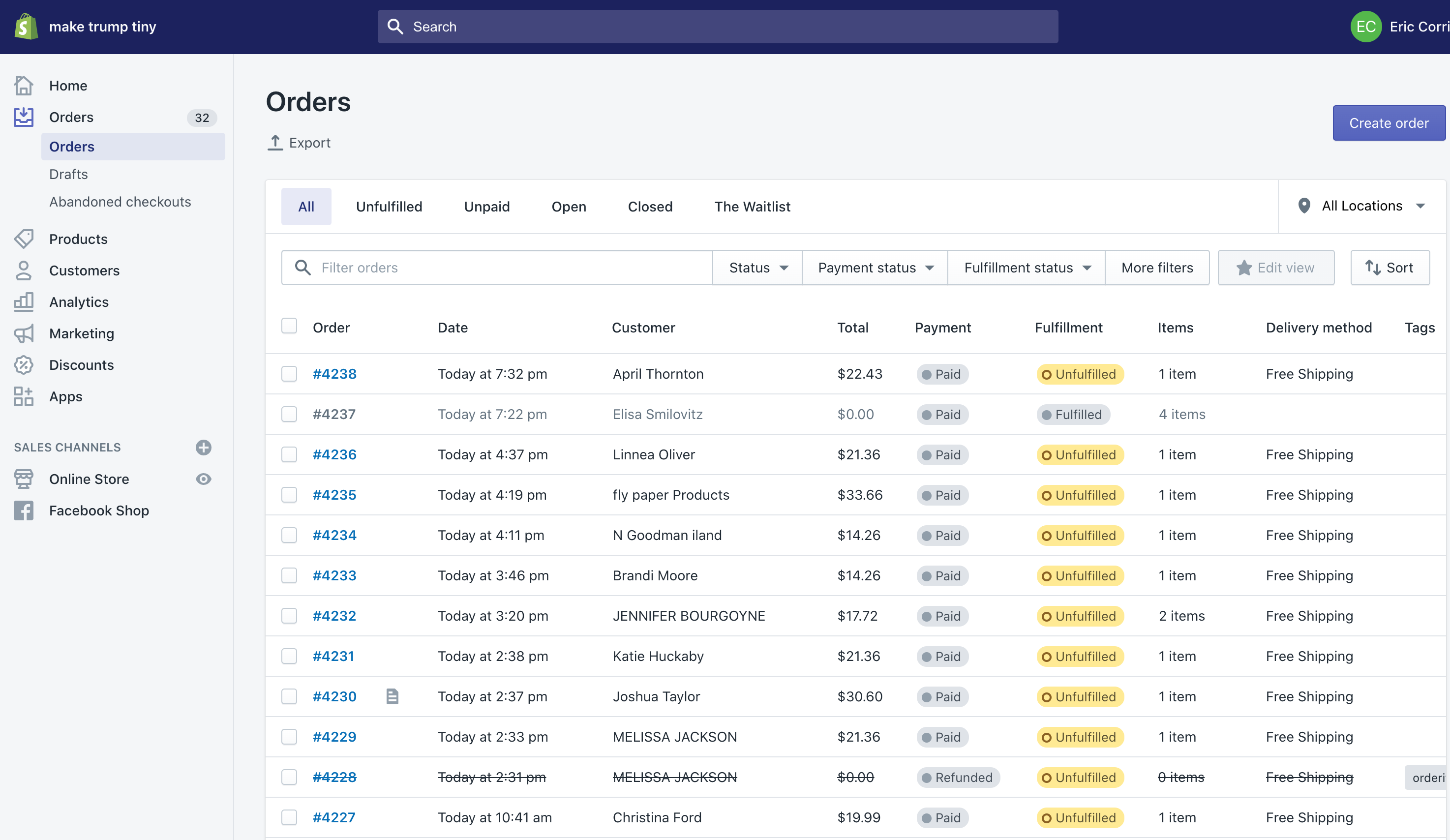Click the note icon next to order #4230
Viewport: 1450px width, 840px height.
(393, 696)
